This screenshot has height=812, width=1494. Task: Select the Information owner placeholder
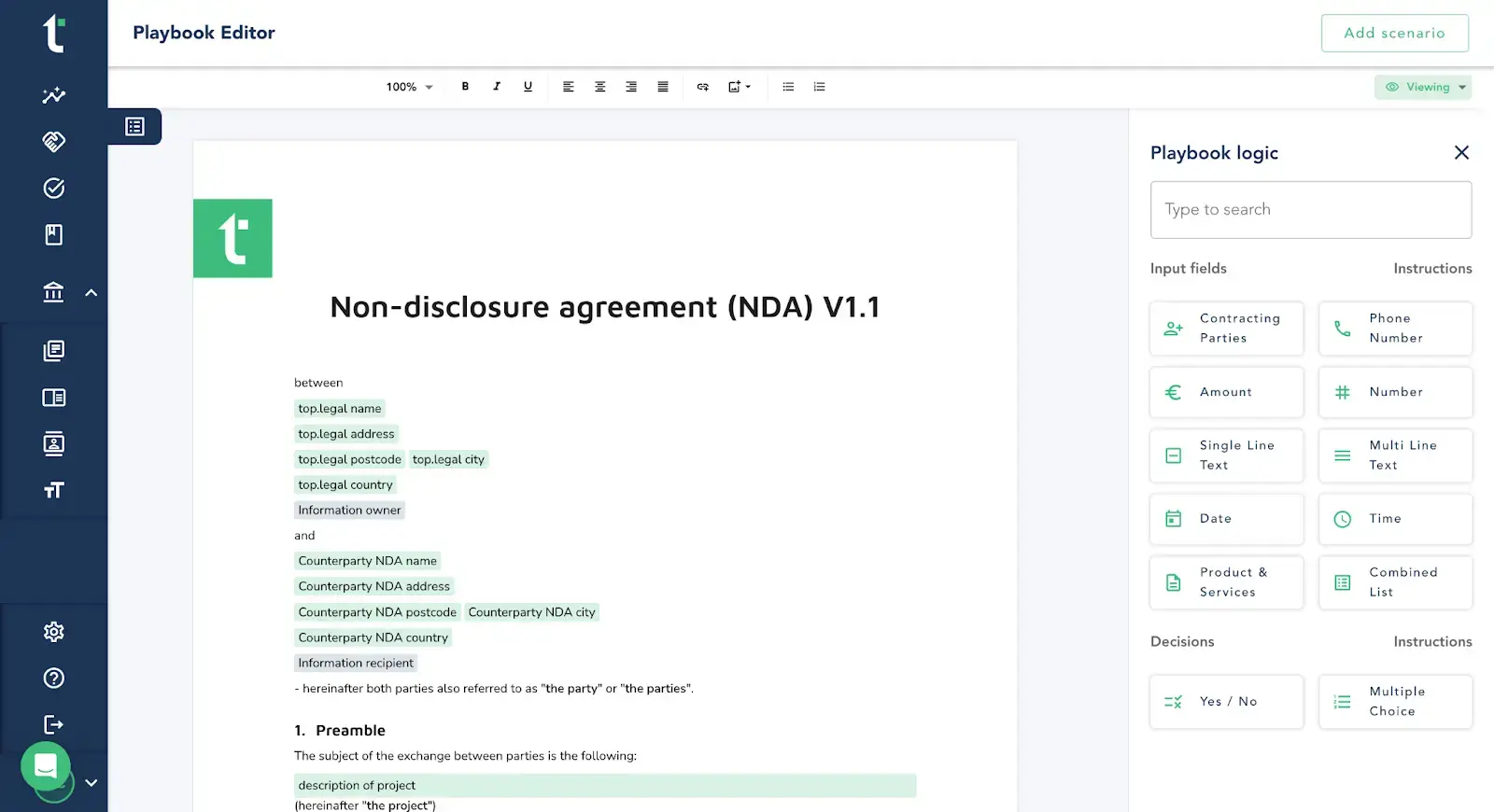(350, 510)
